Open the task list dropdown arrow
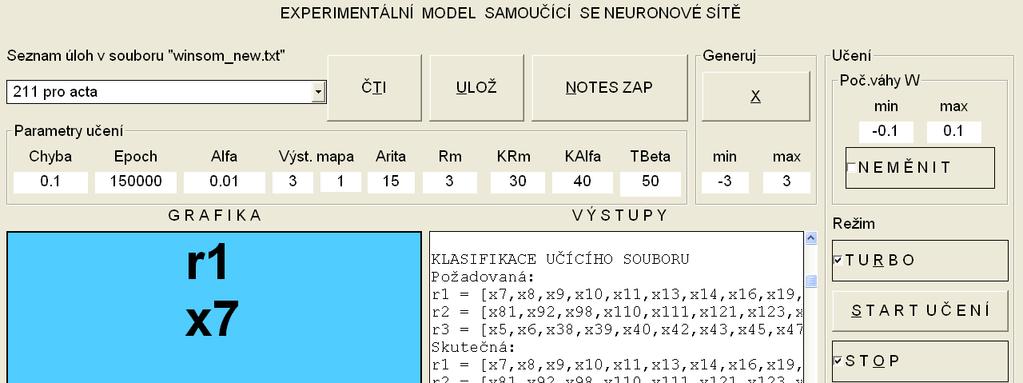The image size is (1023, 383). pos(318,92)
